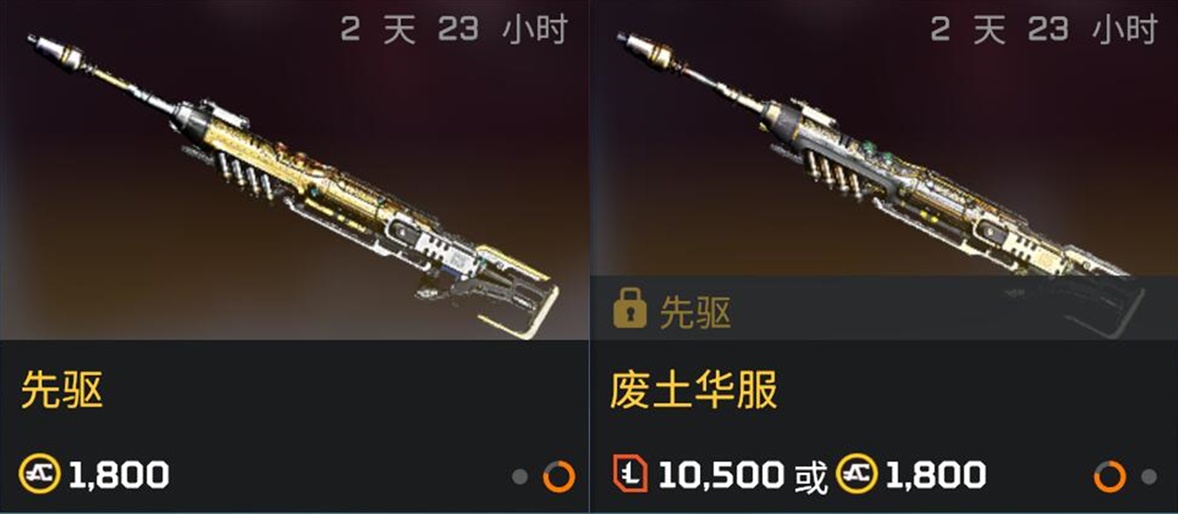Buy 先驱 for 1,800 Apex coins
This screenshot has width=1178, height=514.
click(95, 475)
